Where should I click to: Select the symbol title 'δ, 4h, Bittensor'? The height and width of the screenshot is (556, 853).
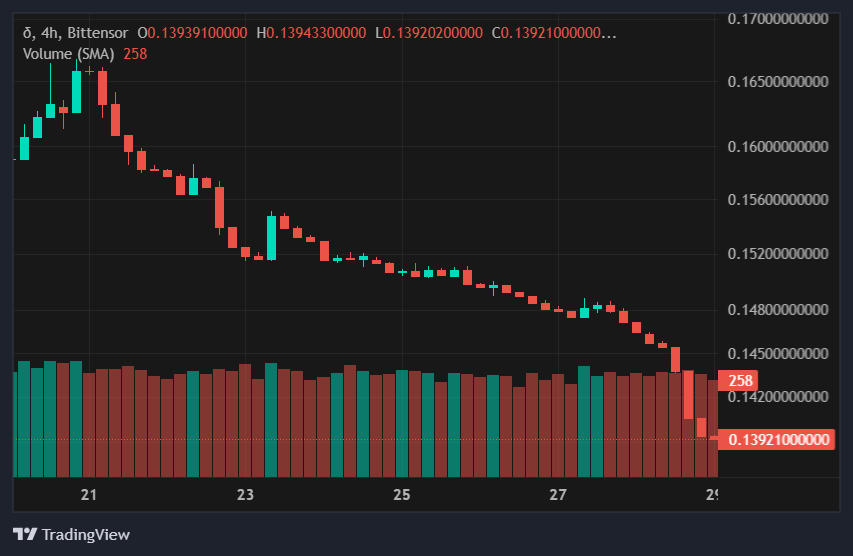click(x=76, y=33)
